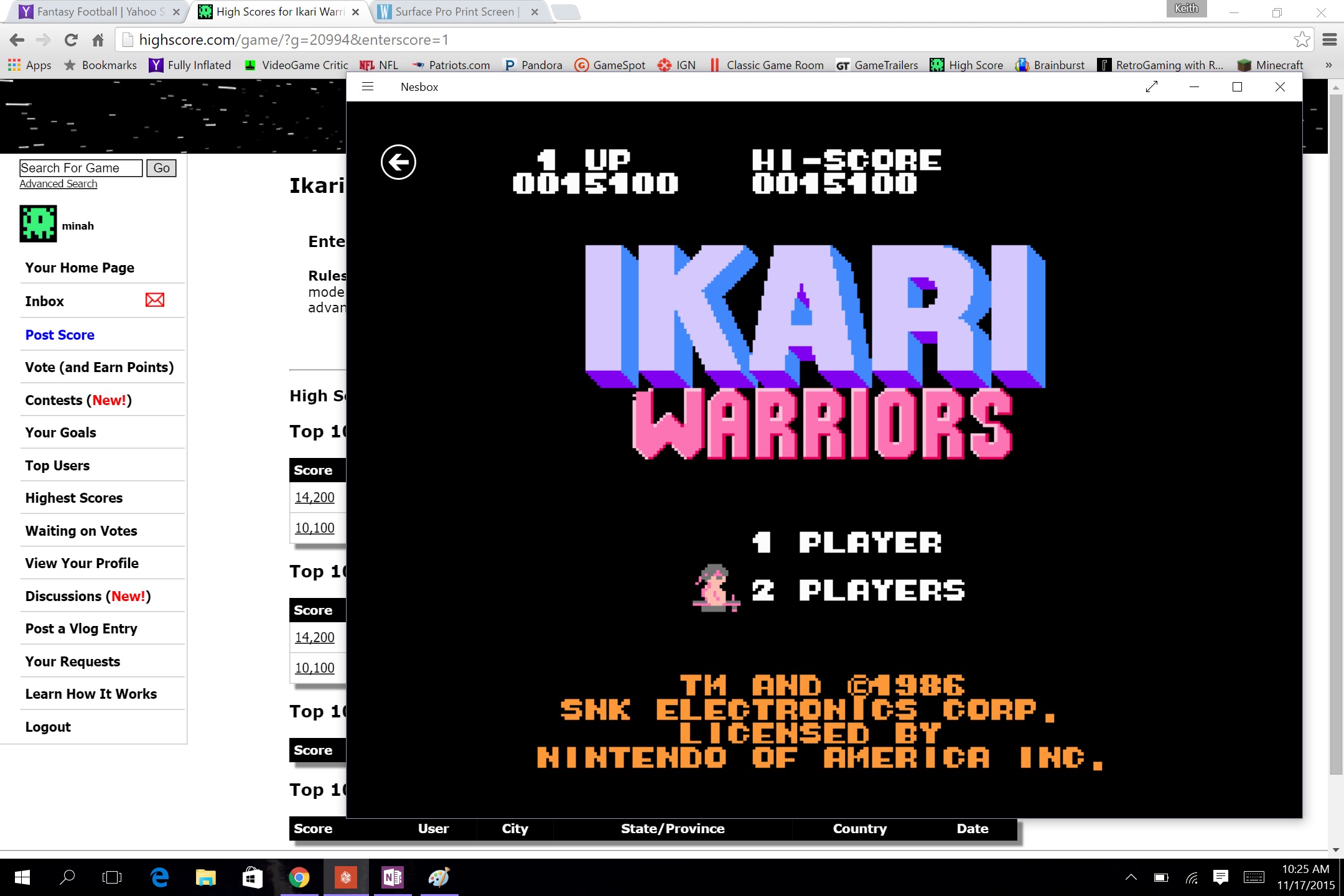Open Top Users in the sidebar
This screenshot has height=896, width=1344.
pos(57,465)
